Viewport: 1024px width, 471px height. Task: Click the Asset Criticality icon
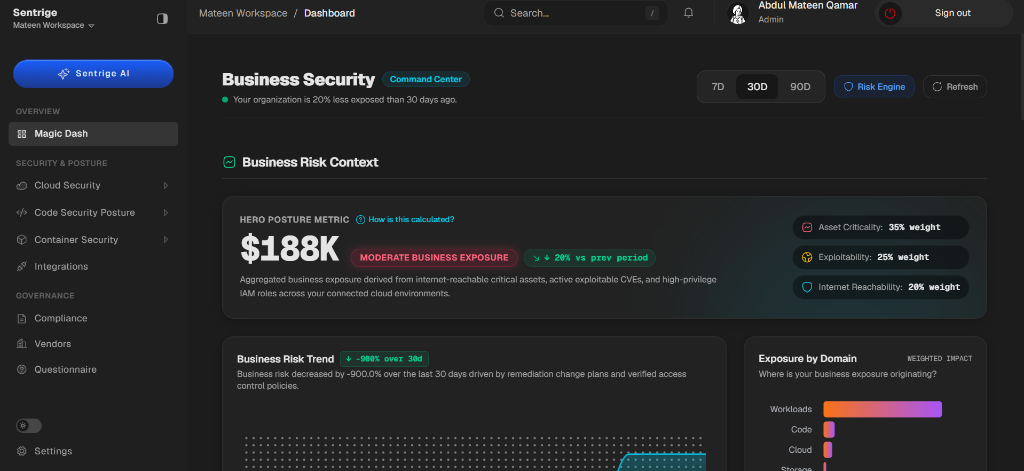pos(807,227)
